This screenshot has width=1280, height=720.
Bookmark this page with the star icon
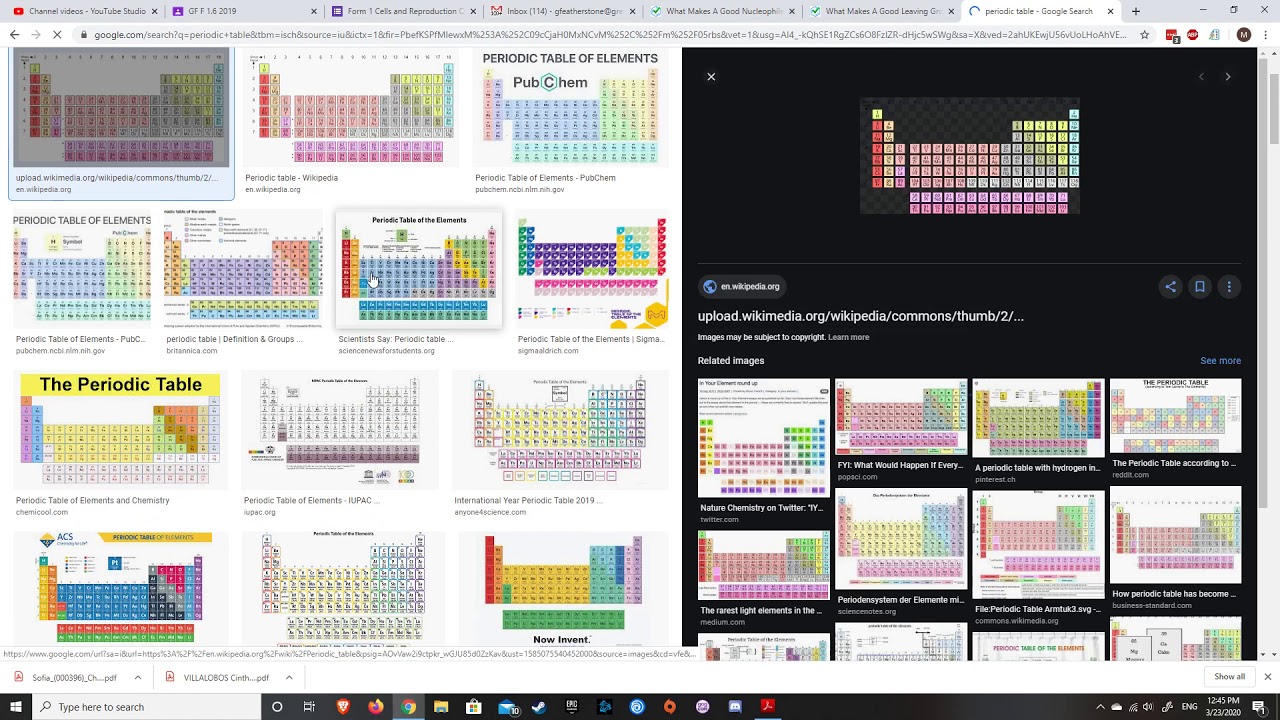pyautogui.click(x=1145, y=35)
